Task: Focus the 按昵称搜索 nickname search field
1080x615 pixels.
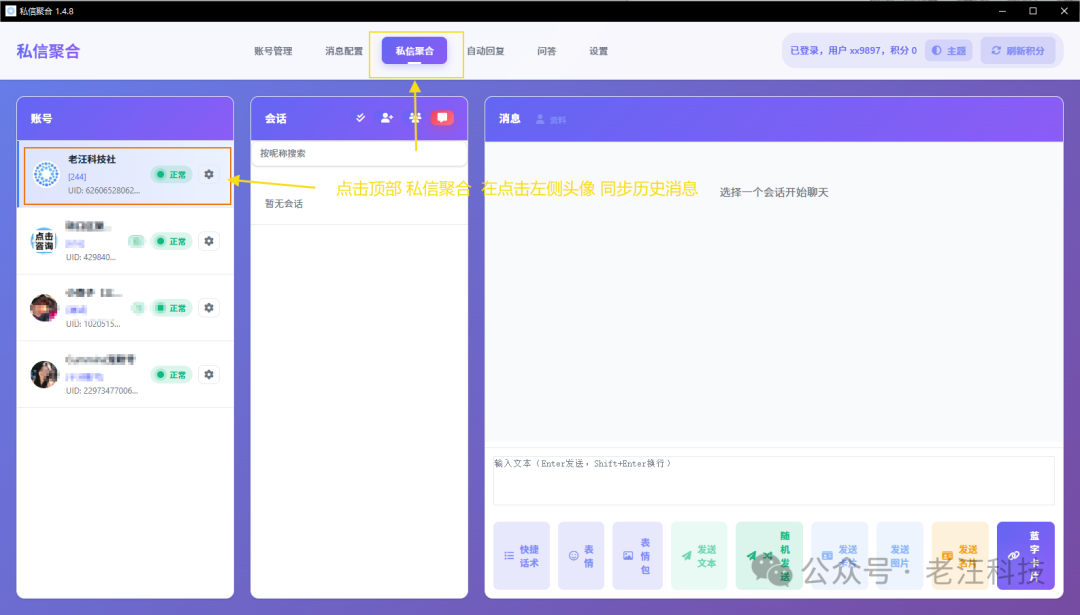Action: (359, 154)
